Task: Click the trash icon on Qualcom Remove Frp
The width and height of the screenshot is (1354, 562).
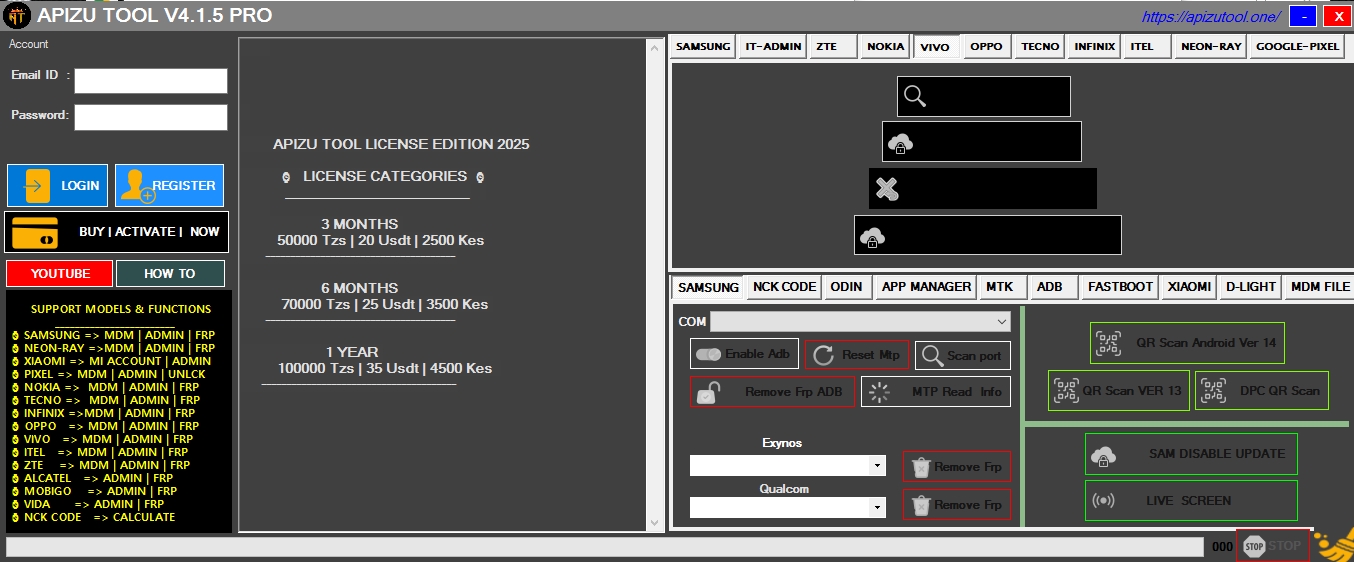Action: [921, 505]
